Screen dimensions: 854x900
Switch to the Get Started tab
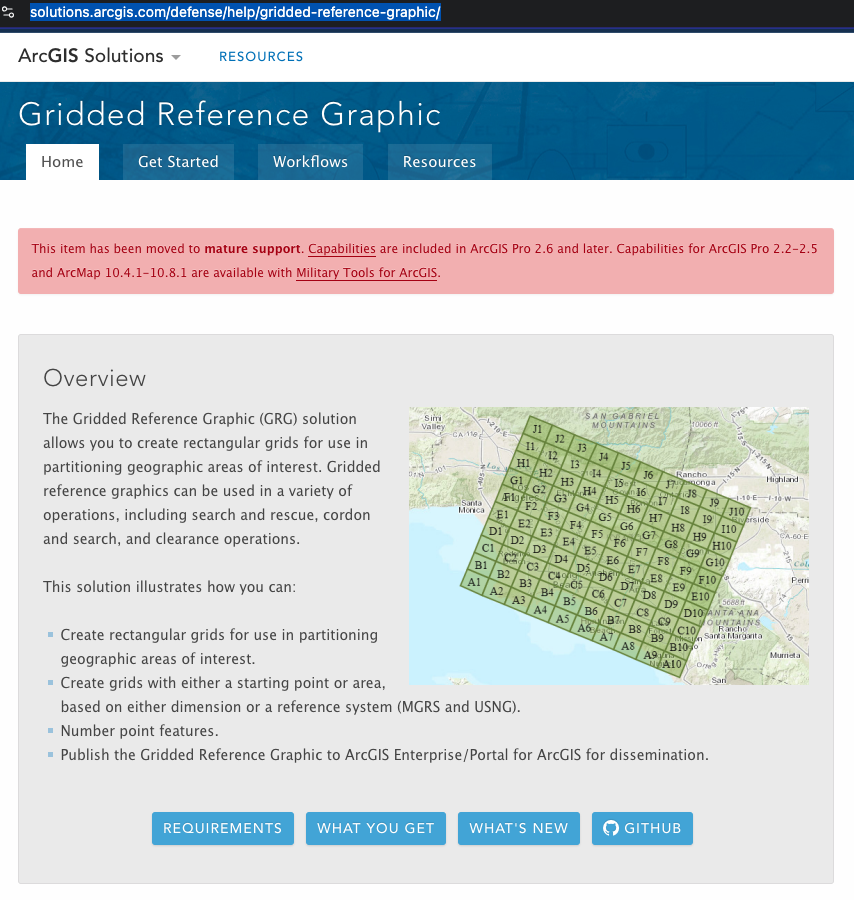coord(178,162)
